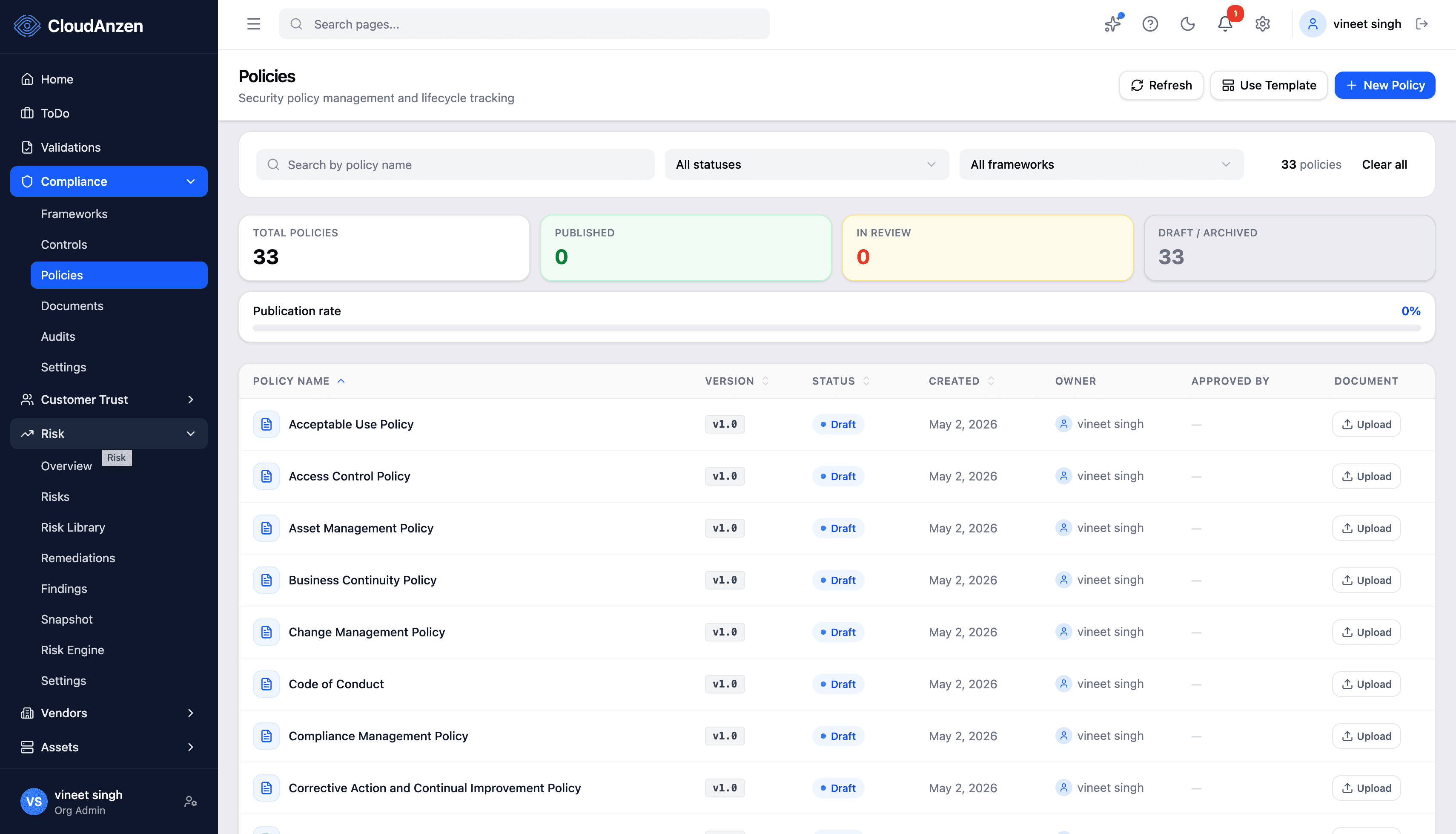Viewport: 1456px width, 834px height.
Task: Click owner avatar in Business Continuity row
Action: click(1063, 580)
